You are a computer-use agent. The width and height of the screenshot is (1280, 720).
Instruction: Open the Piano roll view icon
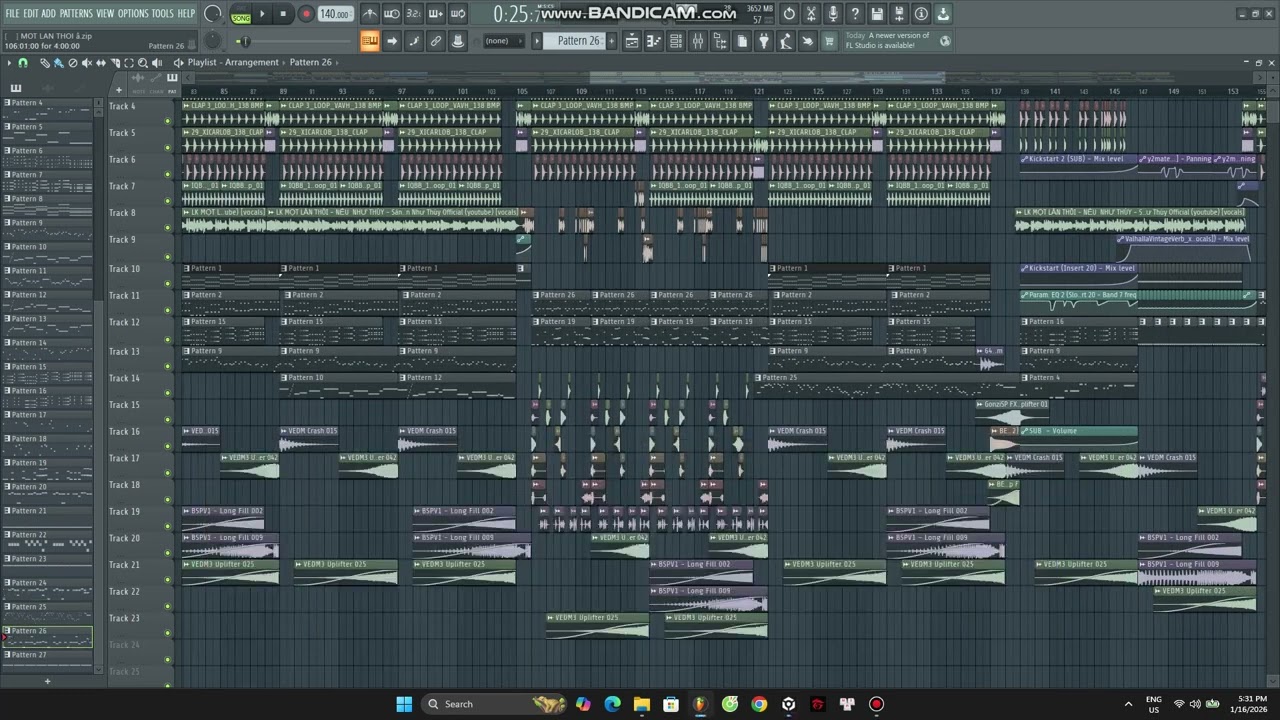653,41
